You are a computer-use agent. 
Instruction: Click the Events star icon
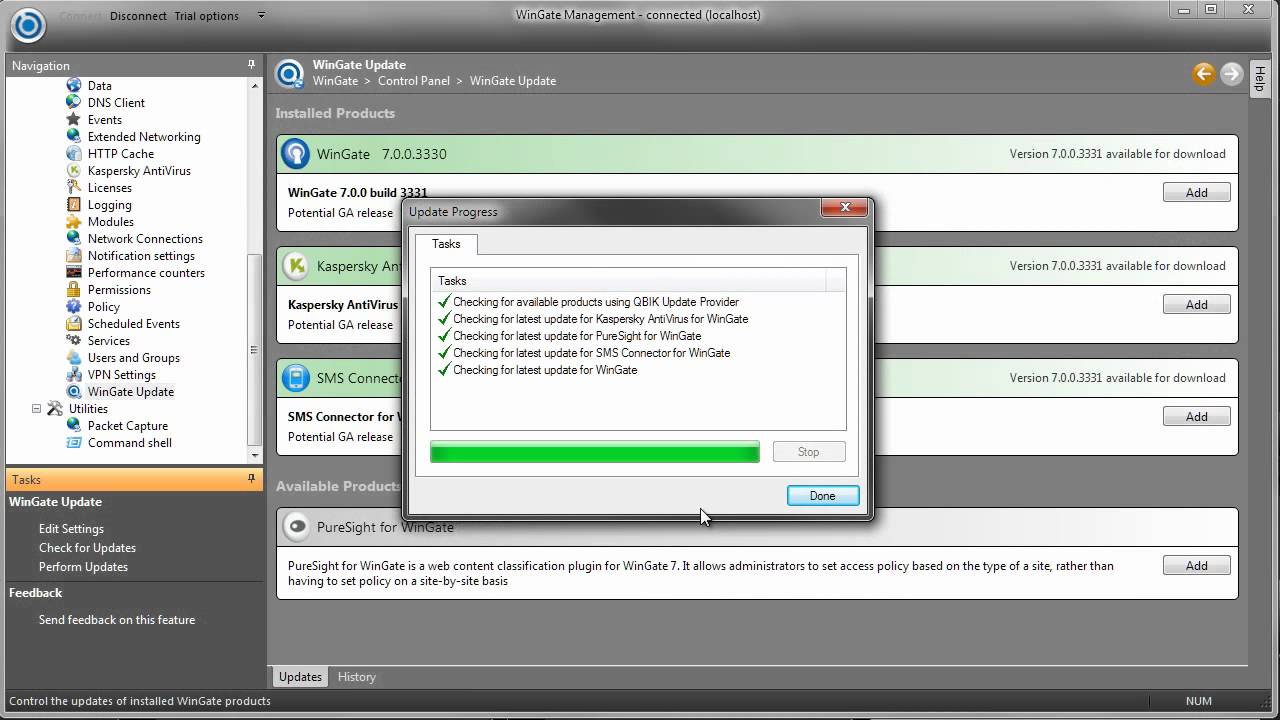point(74,120)
